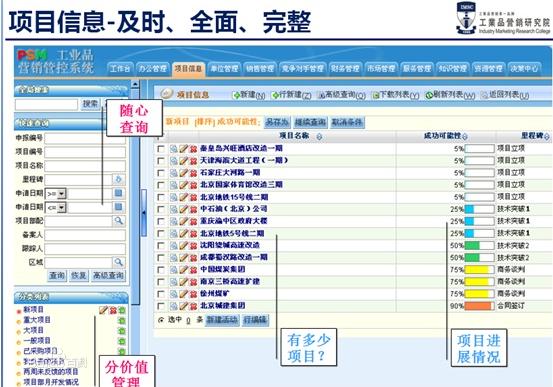This screenshot has height=387, width=553.
Task: Edit the 中国煤炭集团 row with pencil icon
Action: (183, 270)
